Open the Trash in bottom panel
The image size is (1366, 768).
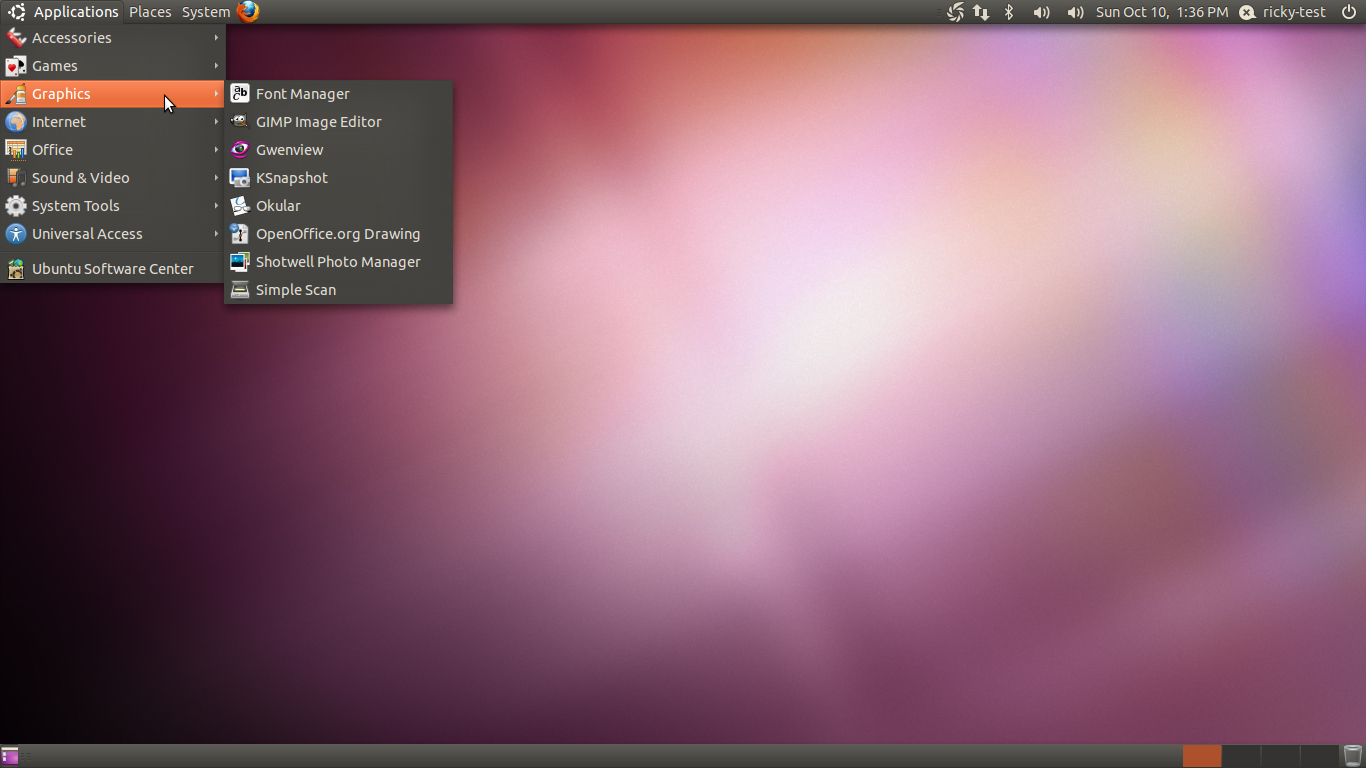tap(1353, 756)
